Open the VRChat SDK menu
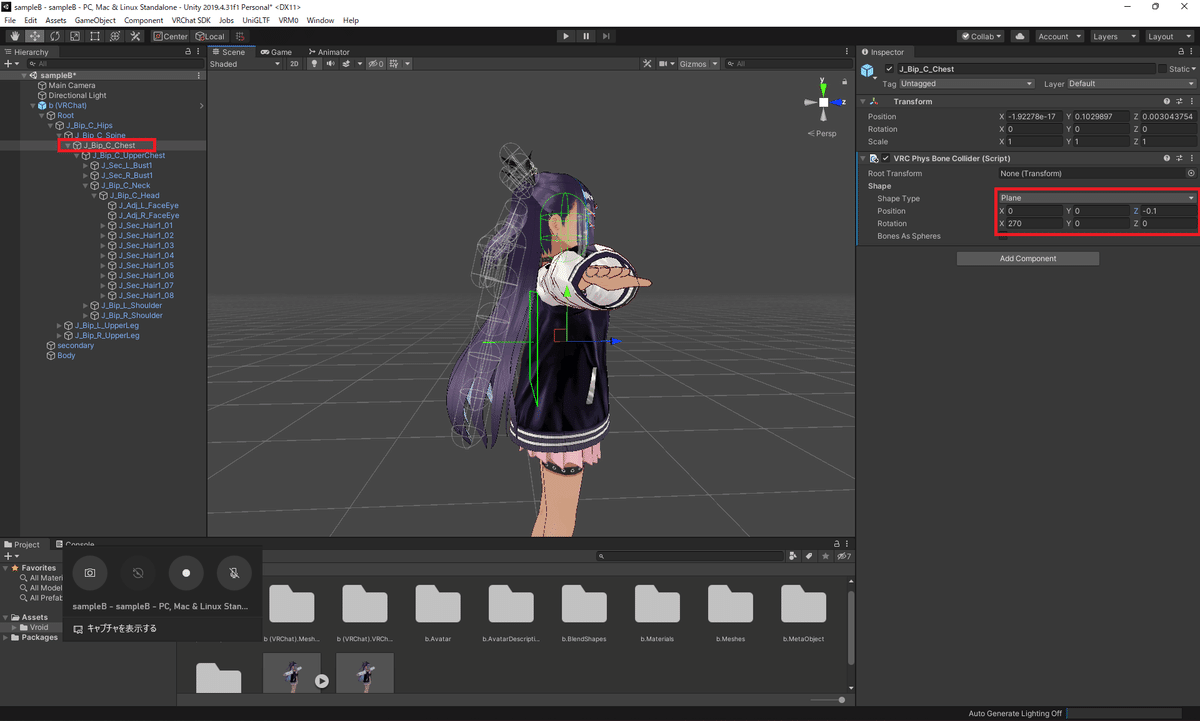Image resolution: width=1200 pixels, height=721 pixels. pos(190,20)
